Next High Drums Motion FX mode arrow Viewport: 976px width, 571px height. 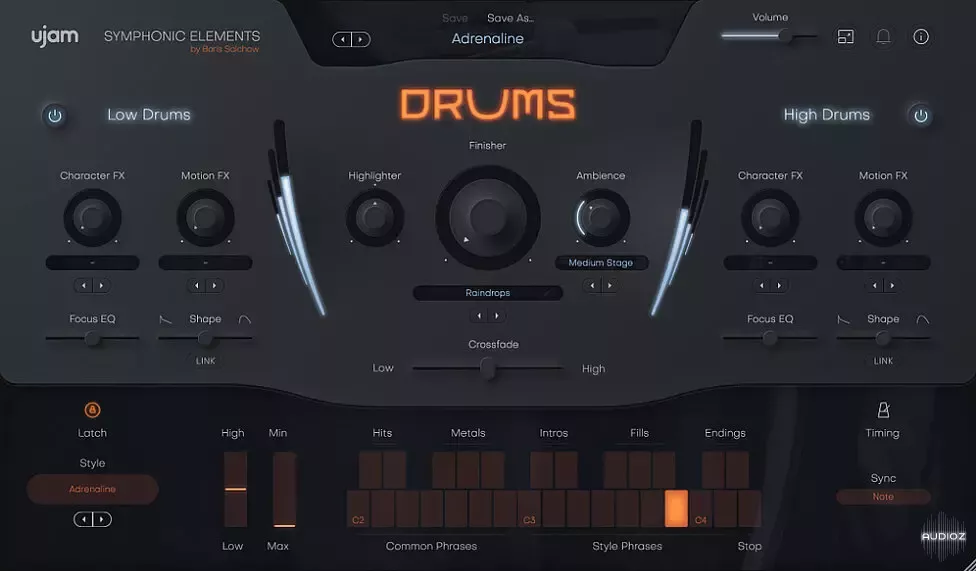point(893,286)
